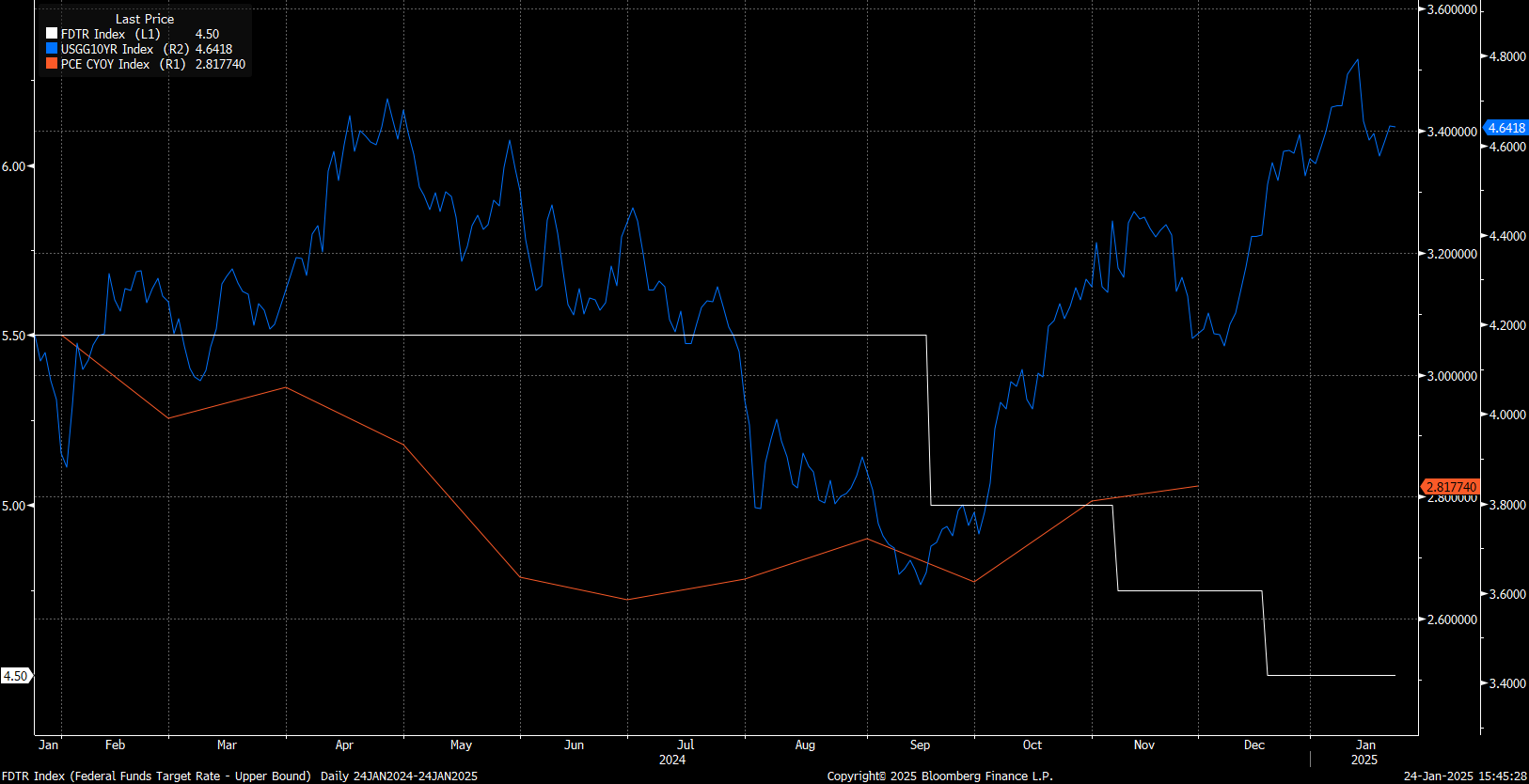The image size is (1529, 784).
Task: Click the blue USGG10YR Index legend swatch
Action: point(52,49)
